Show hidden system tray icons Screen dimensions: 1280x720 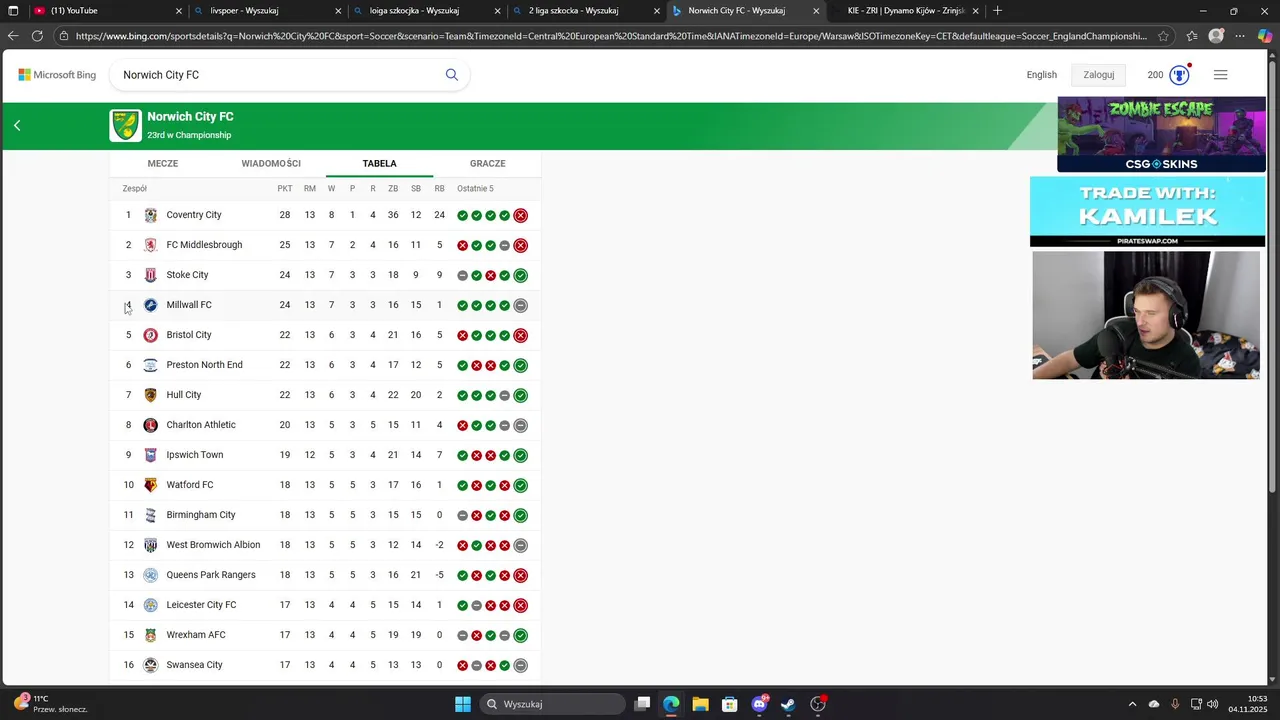coord(1132,704)
